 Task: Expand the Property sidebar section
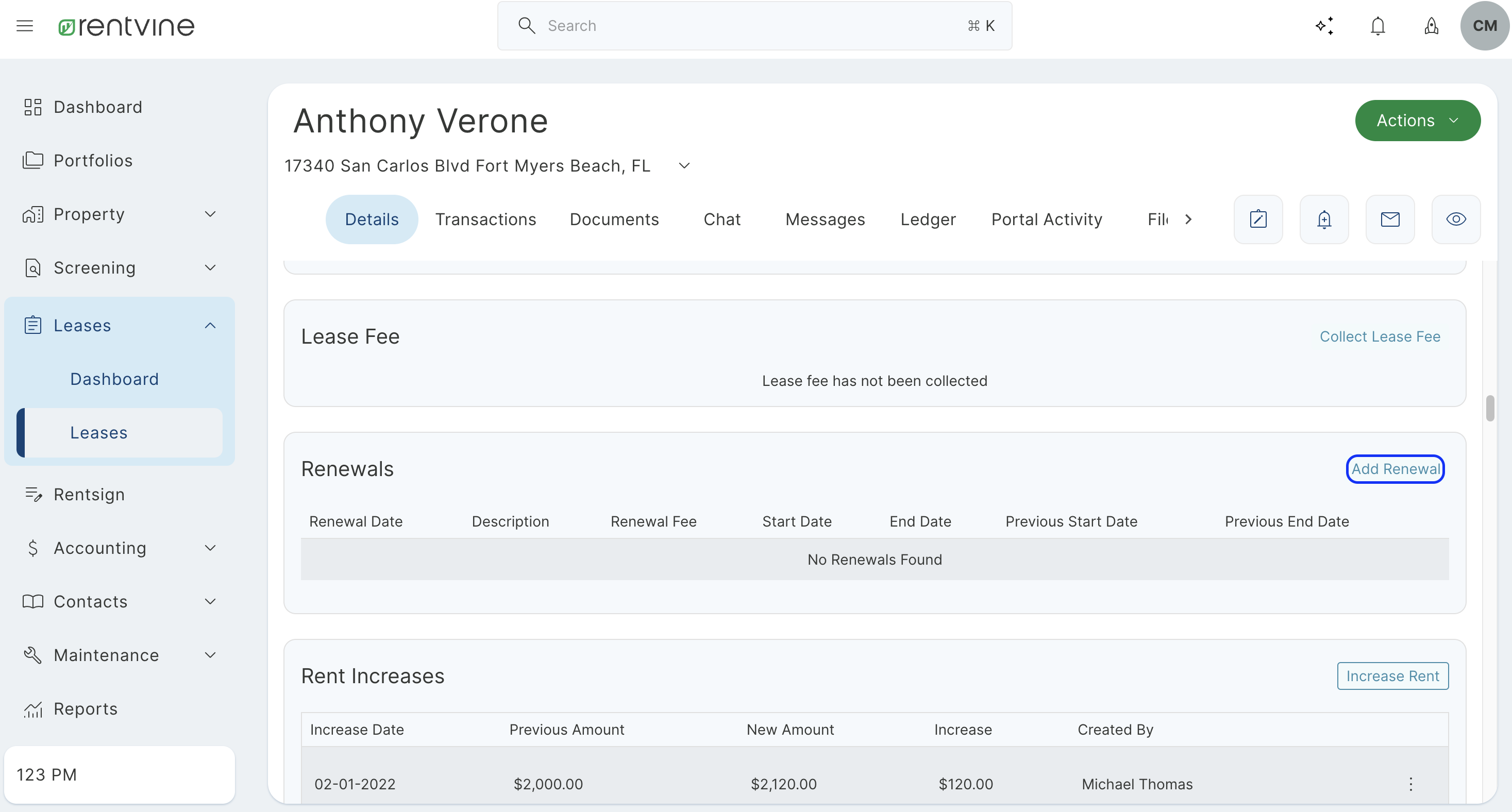(210, 214)
